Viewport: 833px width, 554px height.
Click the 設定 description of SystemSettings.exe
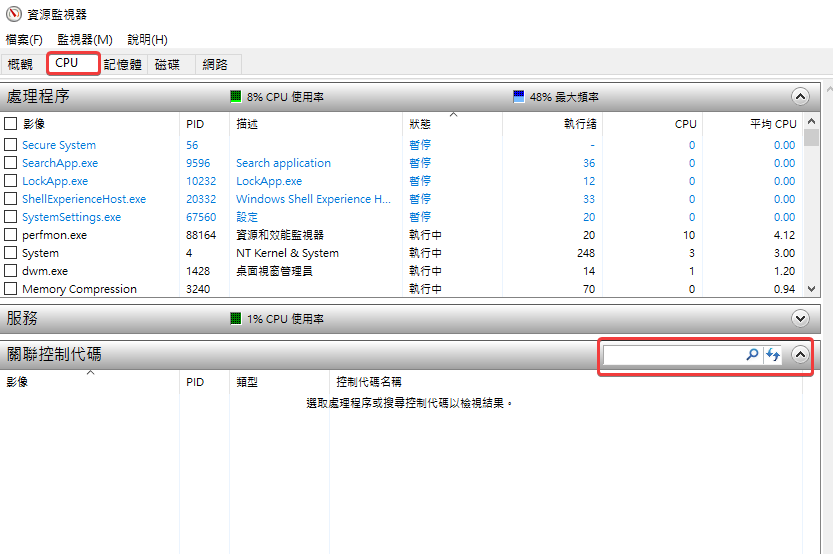(x=247, y=217)
